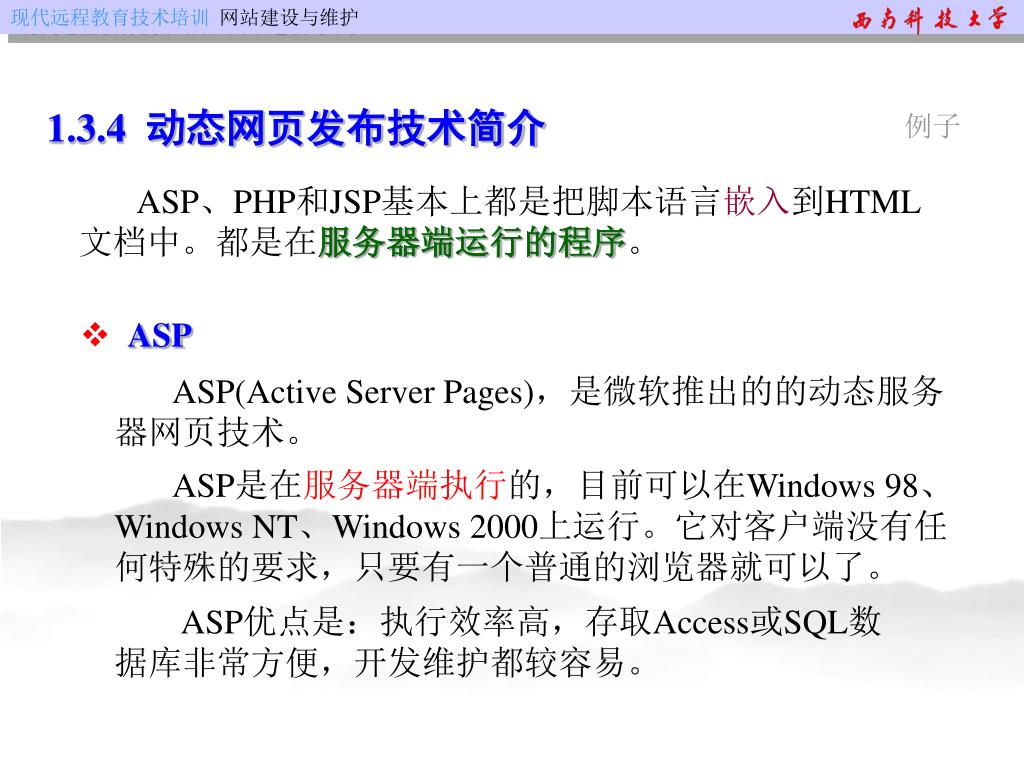This screenshot has height=768, width=1024.
Task: Click the blue ASP subheading
Action: point(160,336)
